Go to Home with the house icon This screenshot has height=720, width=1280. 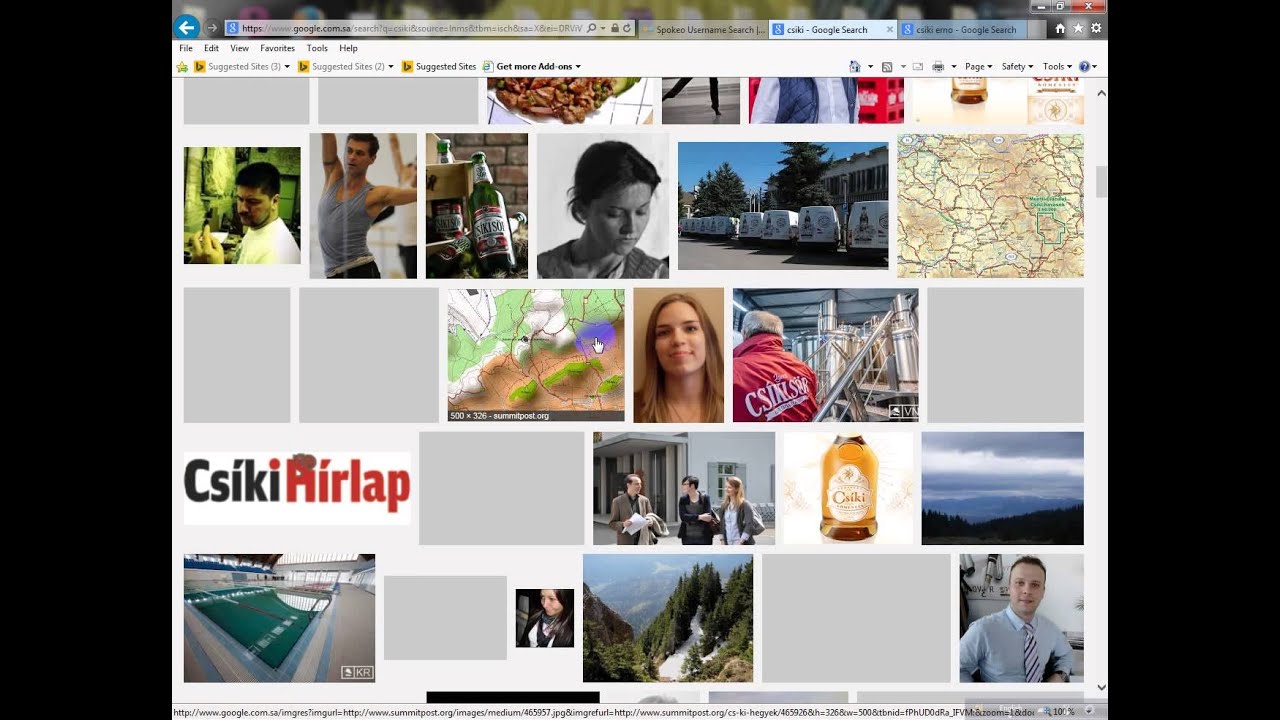pos(1060,29)
